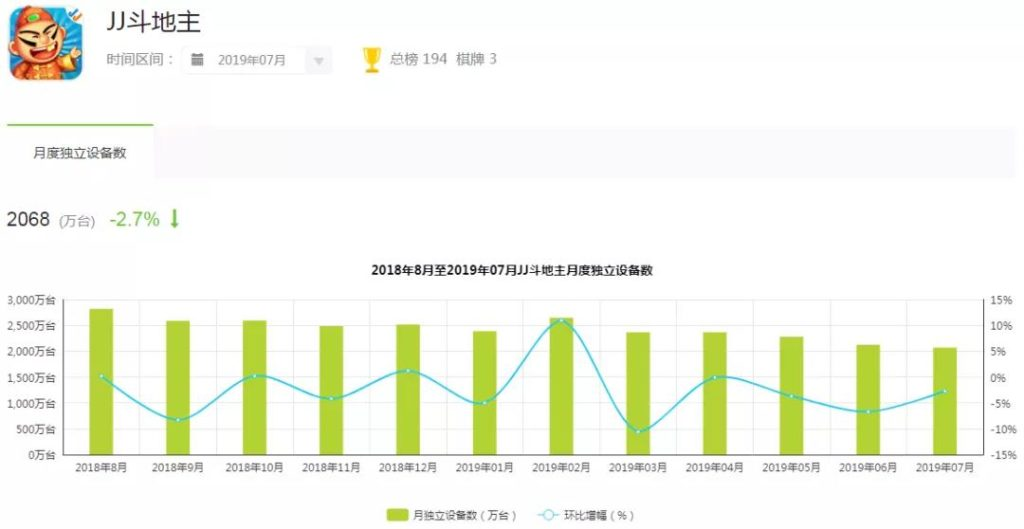Click the line point at 2019年06月
Viewport: 1024px width, 529px height.
[x=868, y=411]
